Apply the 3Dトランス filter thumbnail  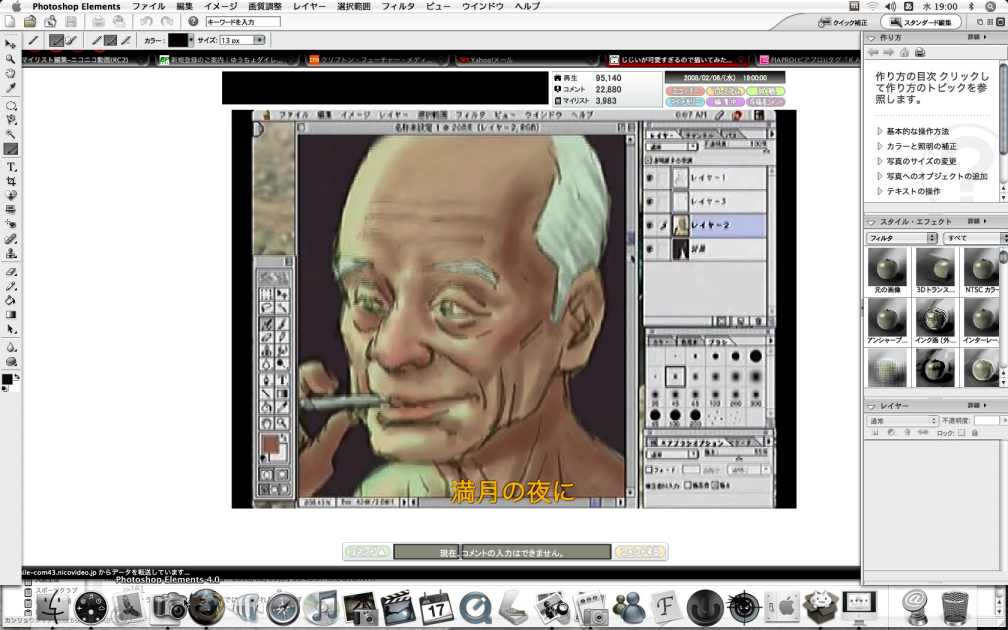pyautogui.click(x=935, y=267)
